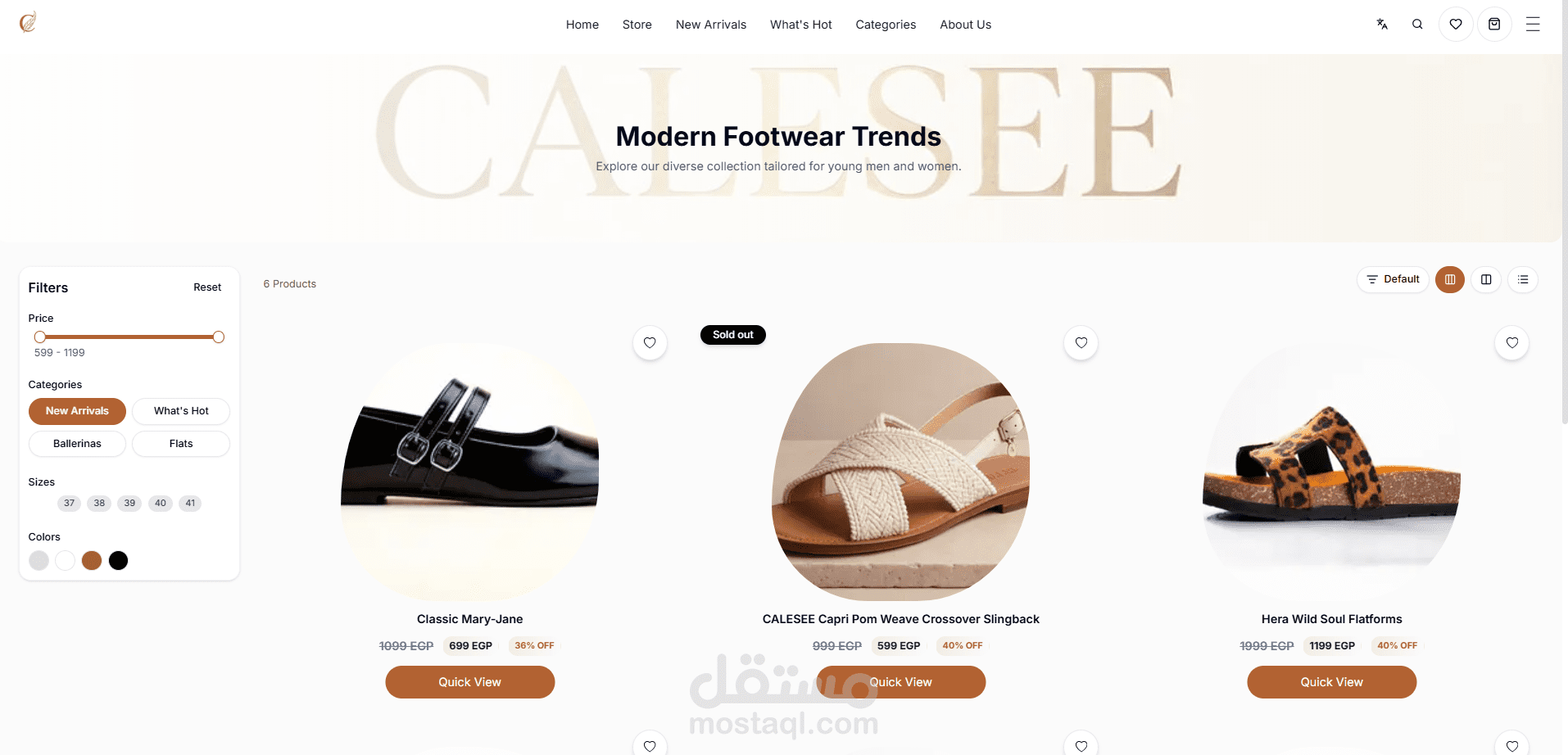Open Categories in the top navigation
1568x755 pixels.
pyautogui.click(x=886, y=25)
